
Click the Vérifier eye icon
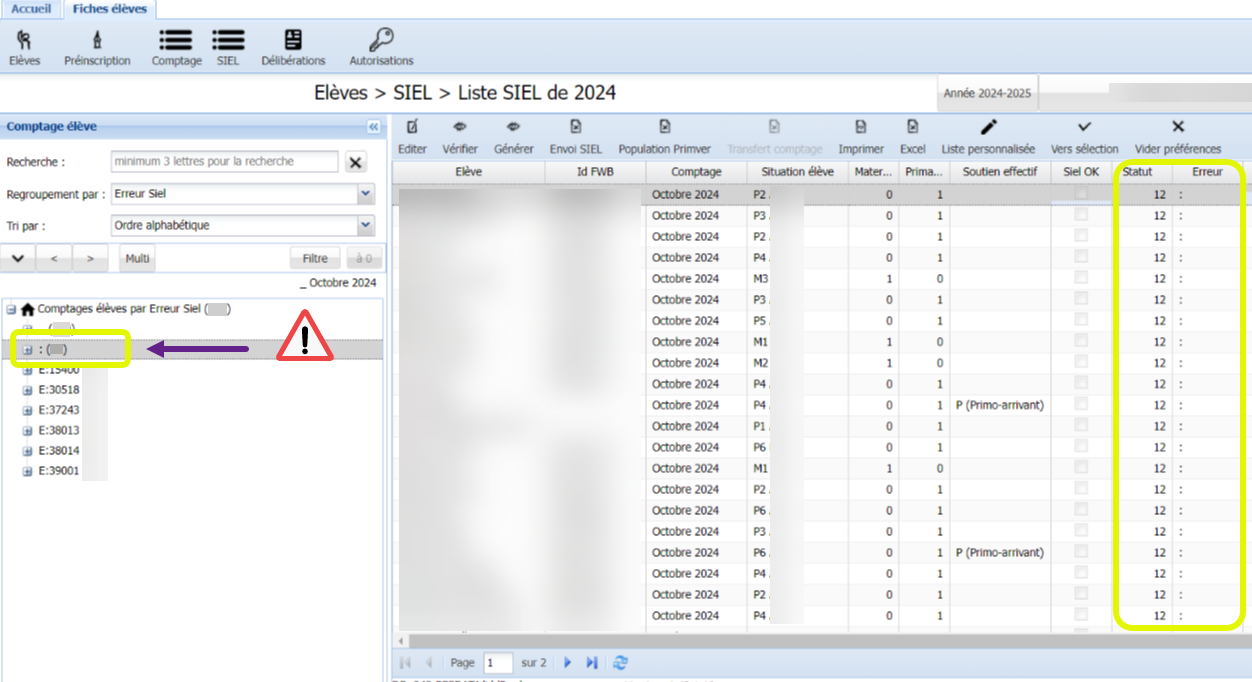(x=460, y=127)
